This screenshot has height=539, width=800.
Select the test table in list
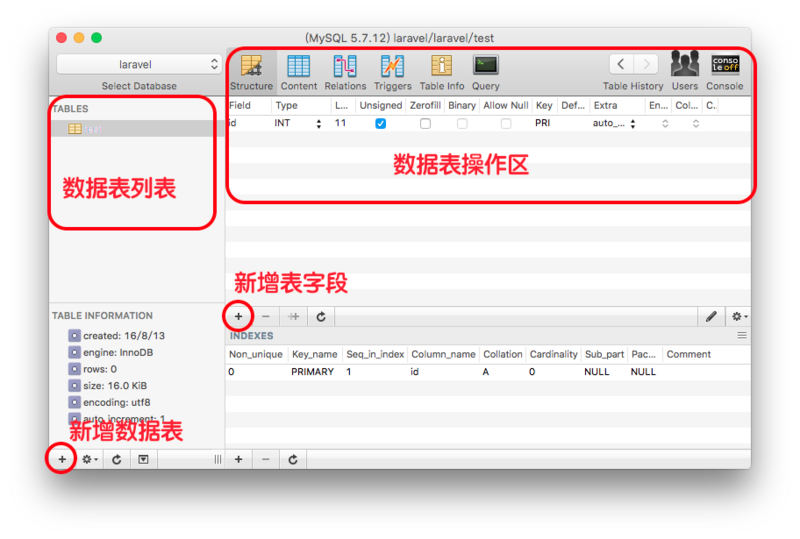137,129
